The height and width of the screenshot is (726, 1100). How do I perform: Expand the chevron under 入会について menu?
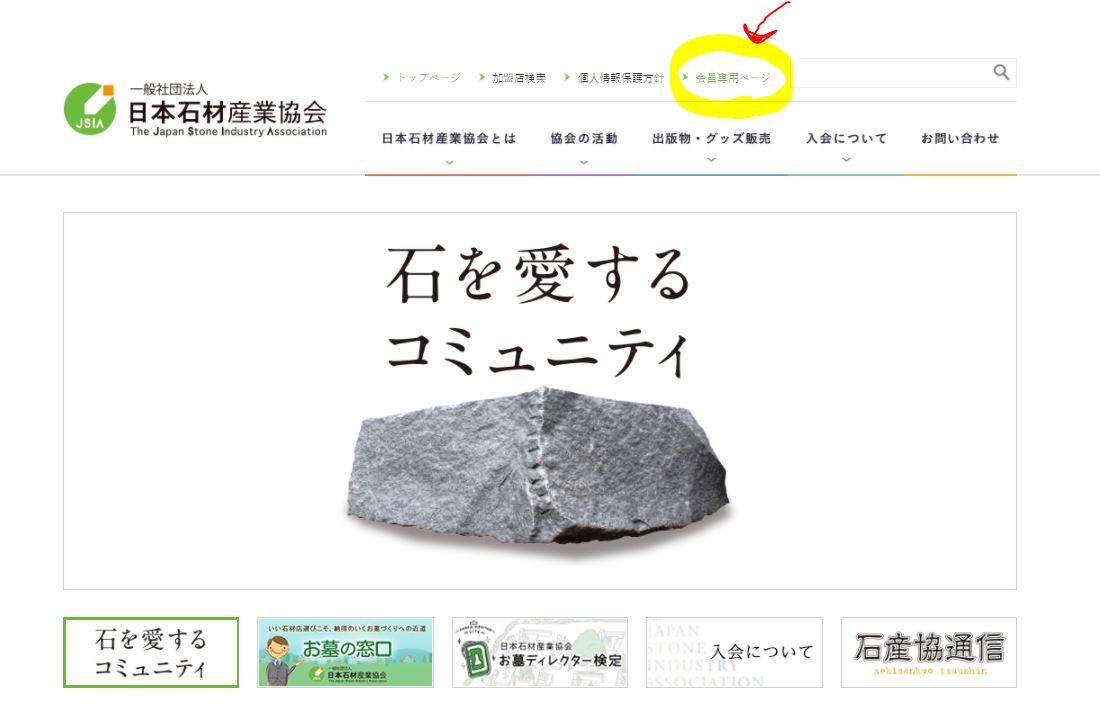(x=847, y=160)
